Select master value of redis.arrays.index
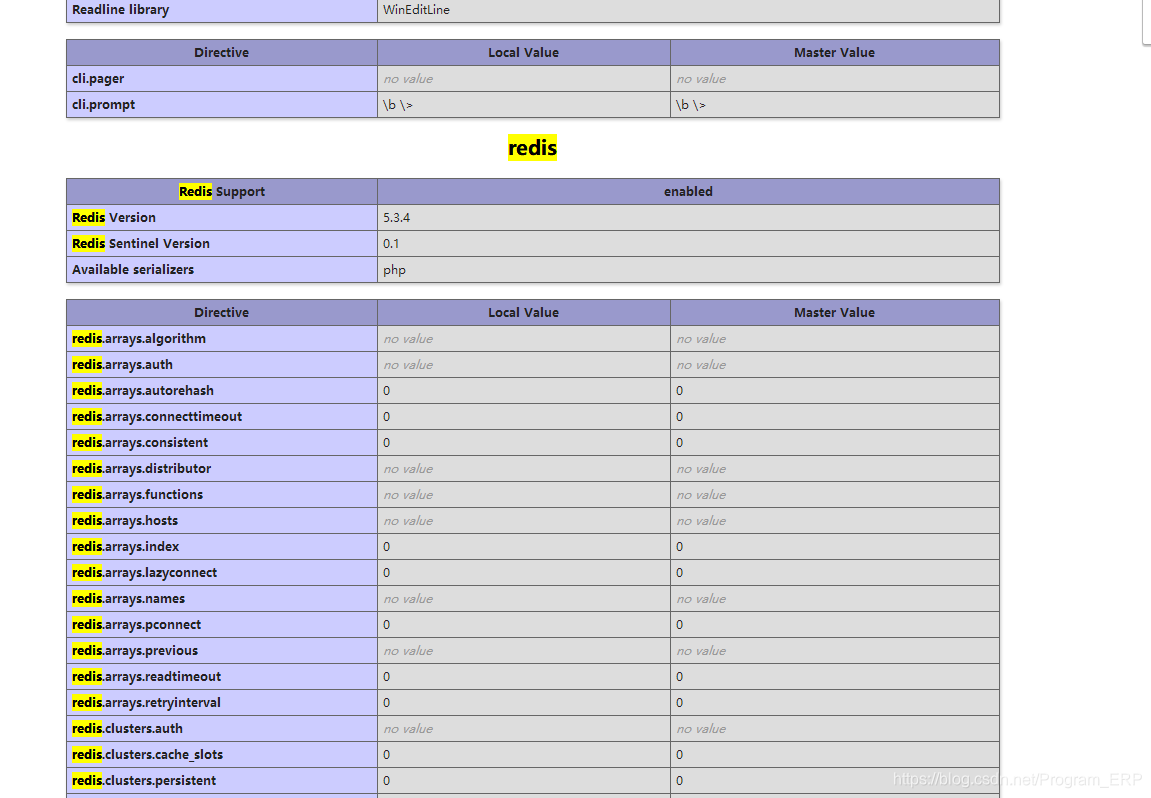 tap(680, 546)
